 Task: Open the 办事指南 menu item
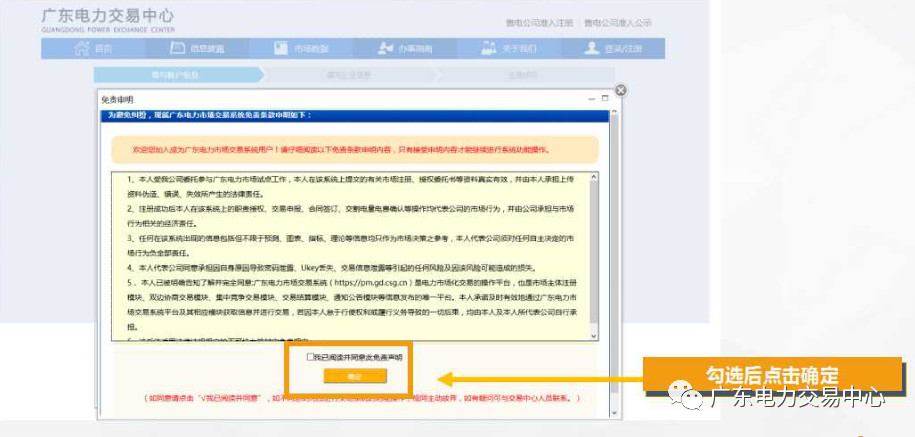coord(410,48)
